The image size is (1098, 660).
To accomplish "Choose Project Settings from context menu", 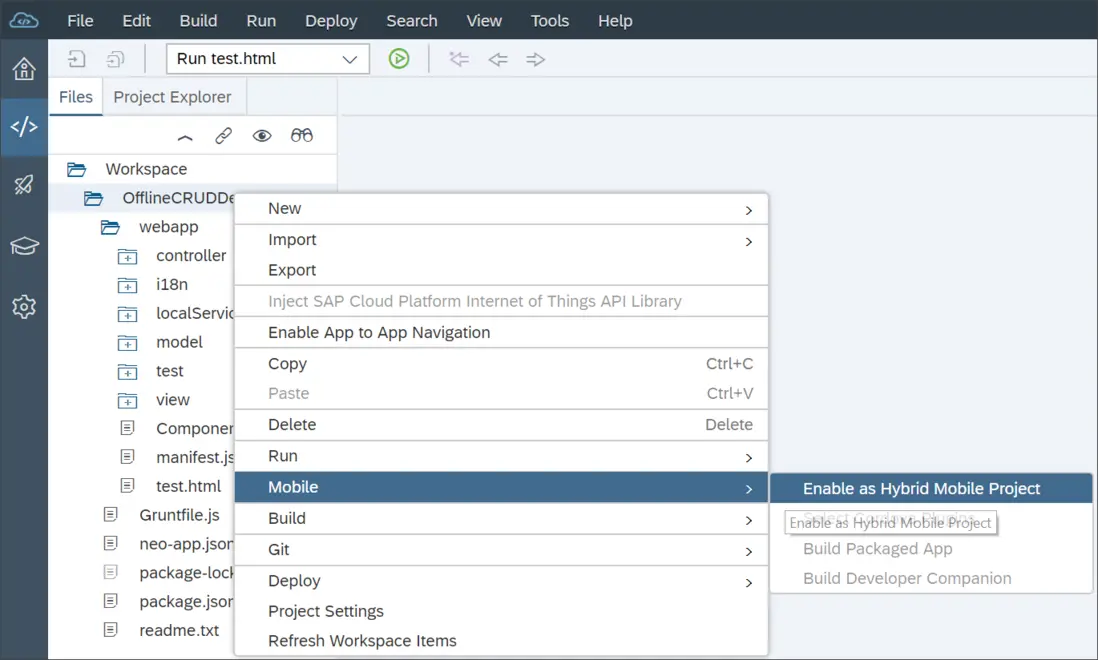I will point(325,611).
